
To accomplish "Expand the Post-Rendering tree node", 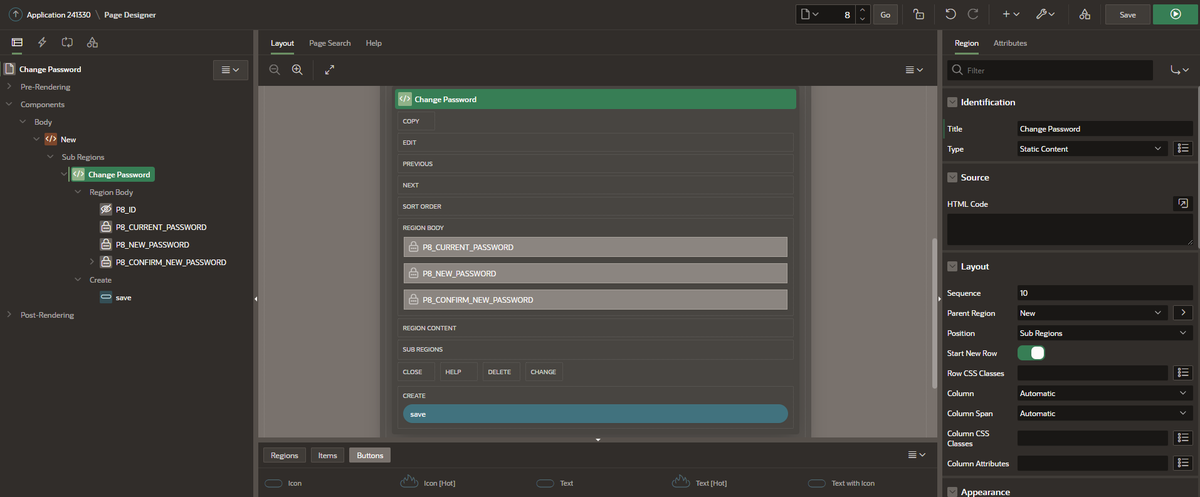I will tap(9, 315).
